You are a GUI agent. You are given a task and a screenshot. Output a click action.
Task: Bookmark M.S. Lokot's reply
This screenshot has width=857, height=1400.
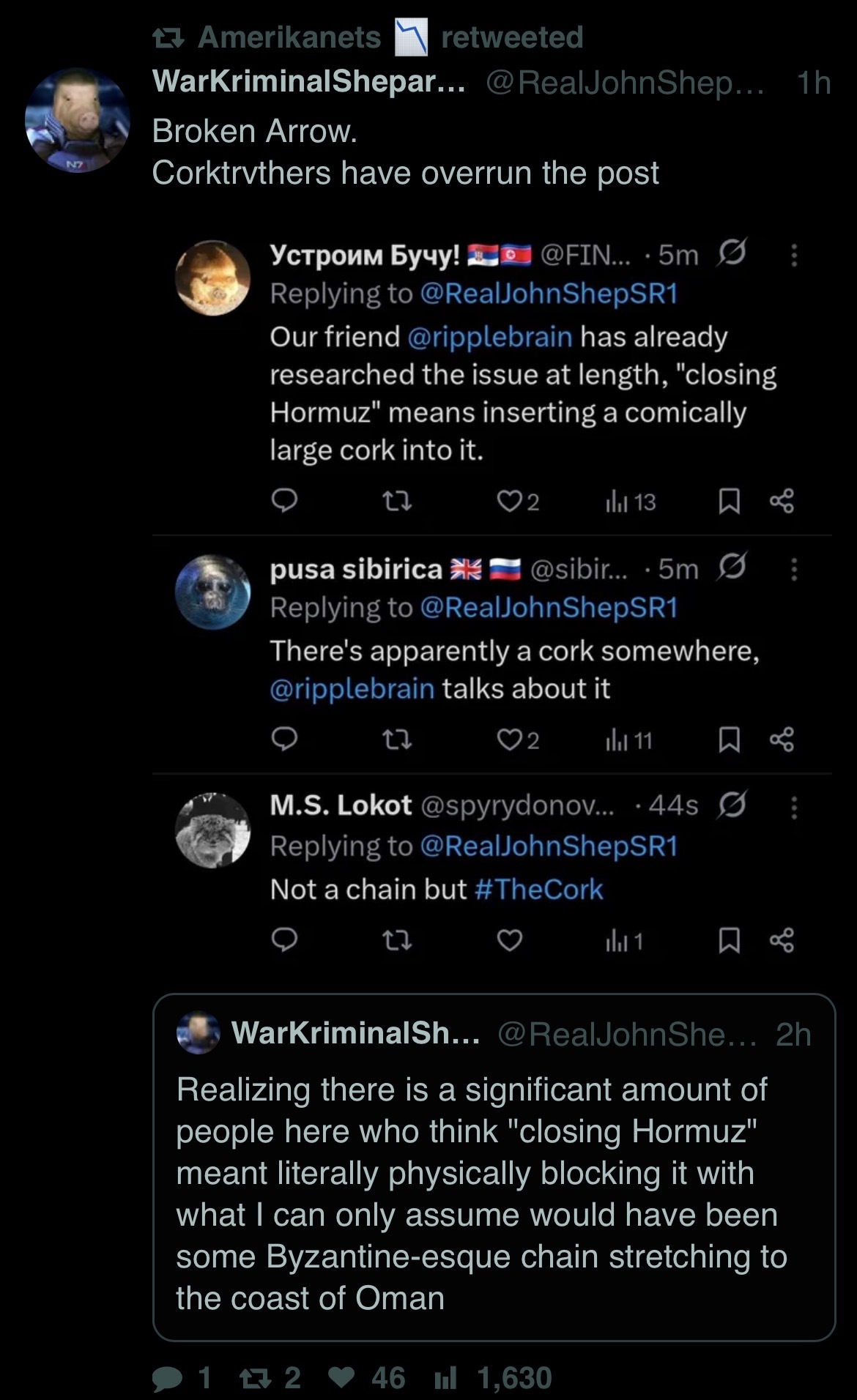pyautogui.click(x=728, y=940)
